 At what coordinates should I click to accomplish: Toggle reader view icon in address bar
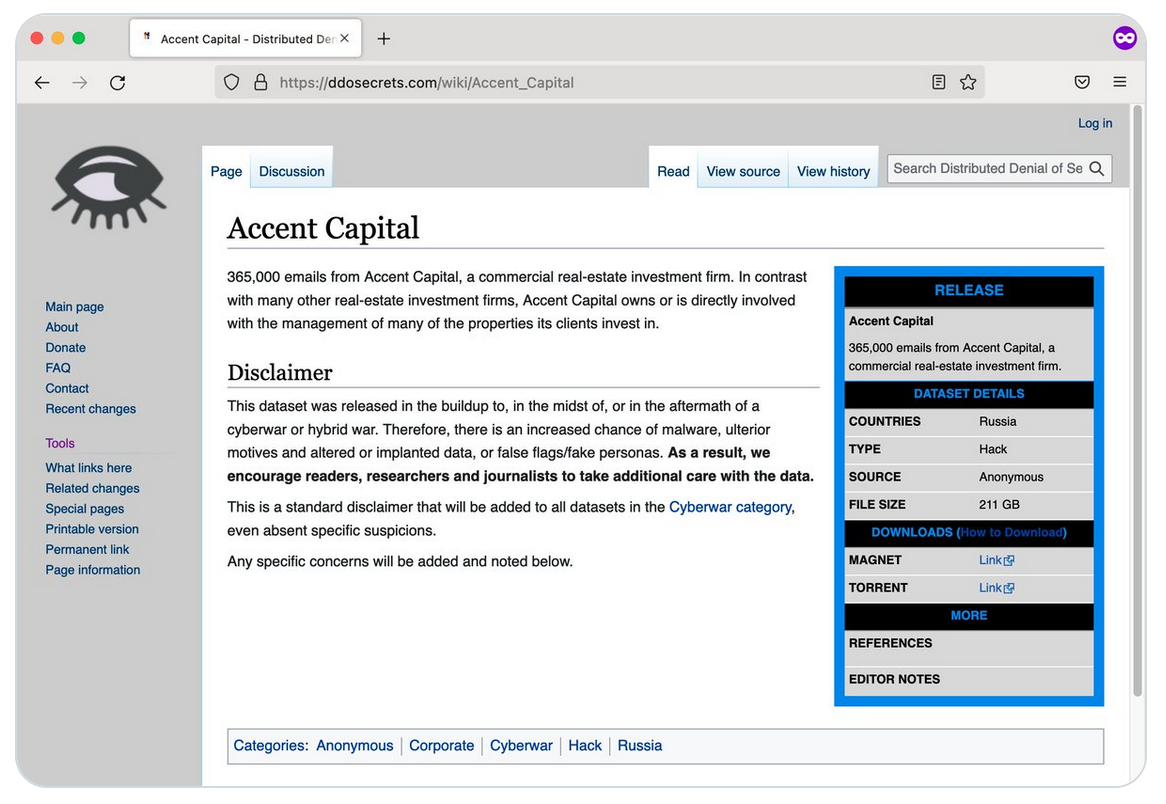pos(938,82)
